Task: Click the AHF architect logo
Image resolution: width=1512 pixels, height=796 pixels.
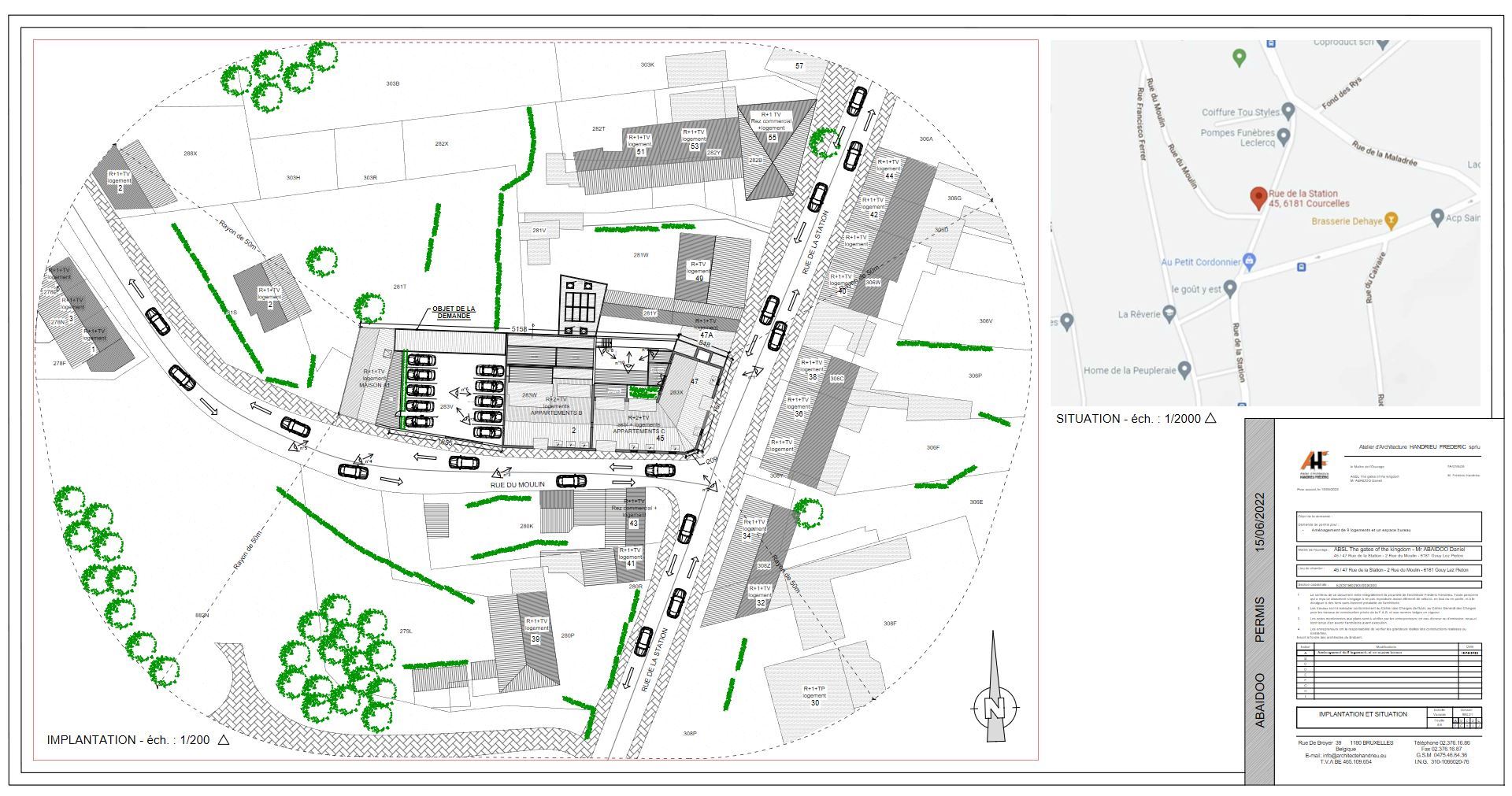Action: click(1314, 463)
